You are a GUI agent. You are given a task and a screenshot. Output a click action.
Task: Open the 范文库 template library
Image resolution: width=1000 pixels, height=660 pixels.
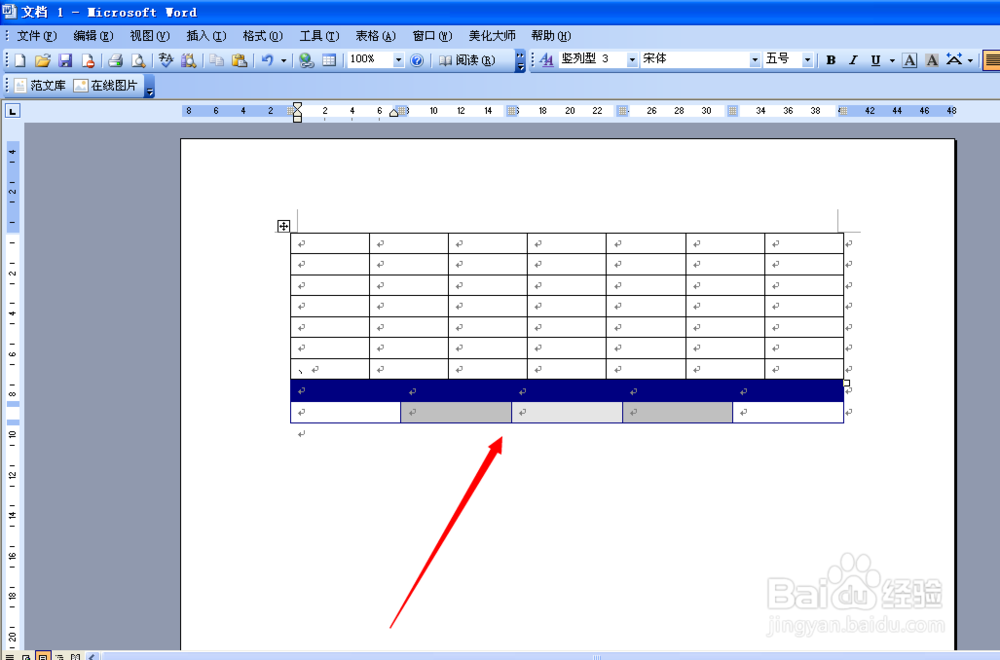point(40,85)
